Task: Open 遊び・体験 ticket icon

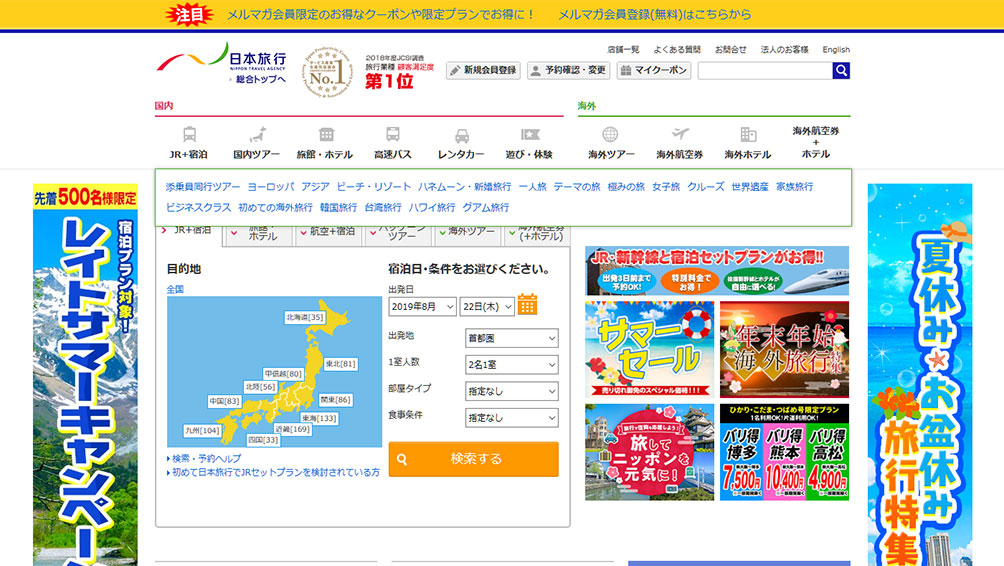Action: tap(530, 134)
